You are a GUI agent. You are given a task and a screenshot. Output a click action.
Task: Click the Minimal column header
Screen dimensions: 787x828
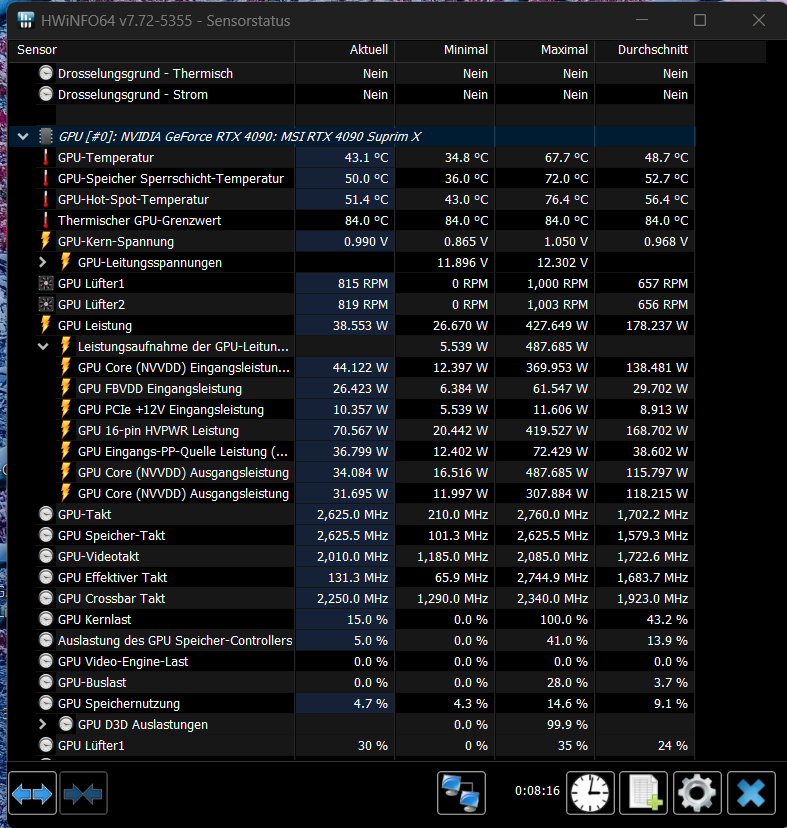(445, 50)
